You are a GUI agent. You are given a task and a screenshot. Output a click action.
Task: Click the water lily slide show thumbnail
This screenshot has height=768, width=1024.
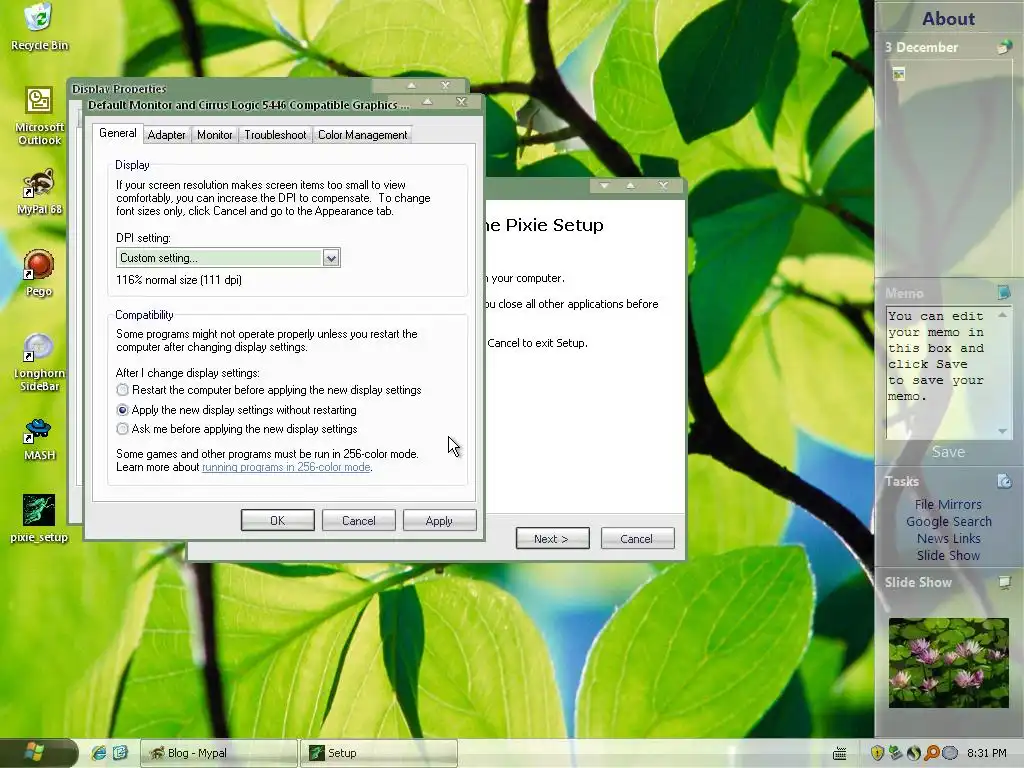tap(948, 662)
